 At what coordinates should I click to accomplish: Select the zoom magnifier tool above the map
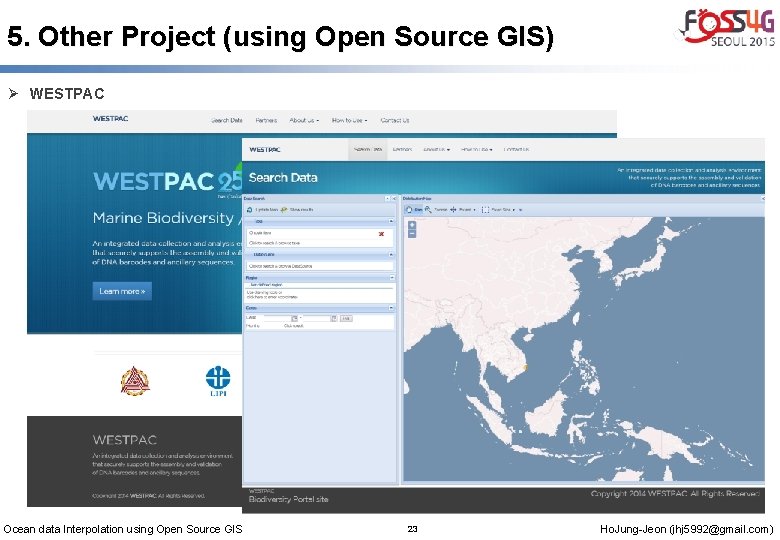[x=428, y=210]
